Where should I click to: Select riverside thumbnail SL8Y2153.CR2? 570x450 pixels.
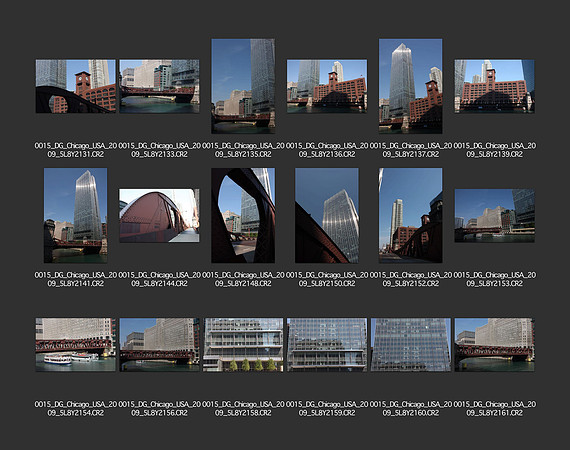494,216
